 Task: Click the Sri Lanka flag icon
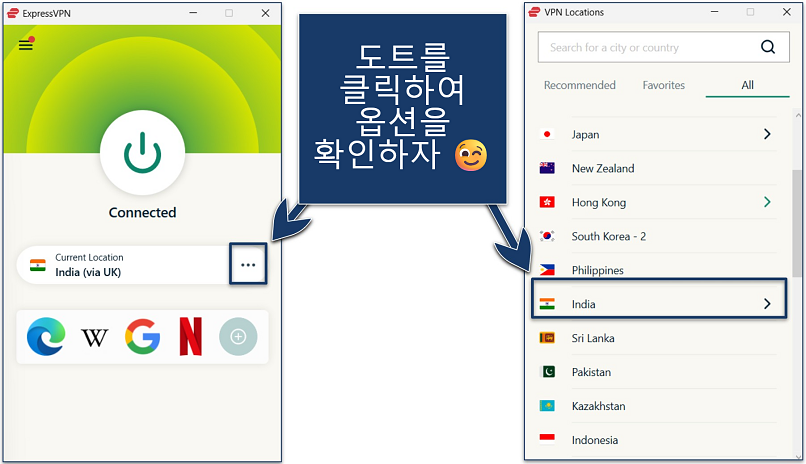(x=547, y=338)
